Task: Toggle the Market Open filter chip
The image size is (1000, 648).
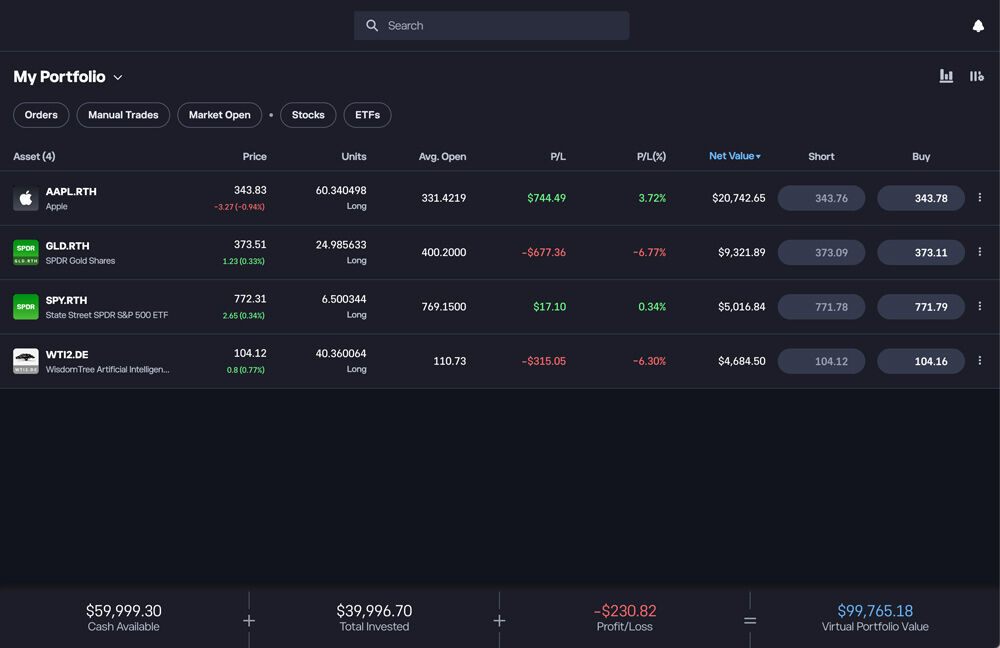Action: coord(219,115)
